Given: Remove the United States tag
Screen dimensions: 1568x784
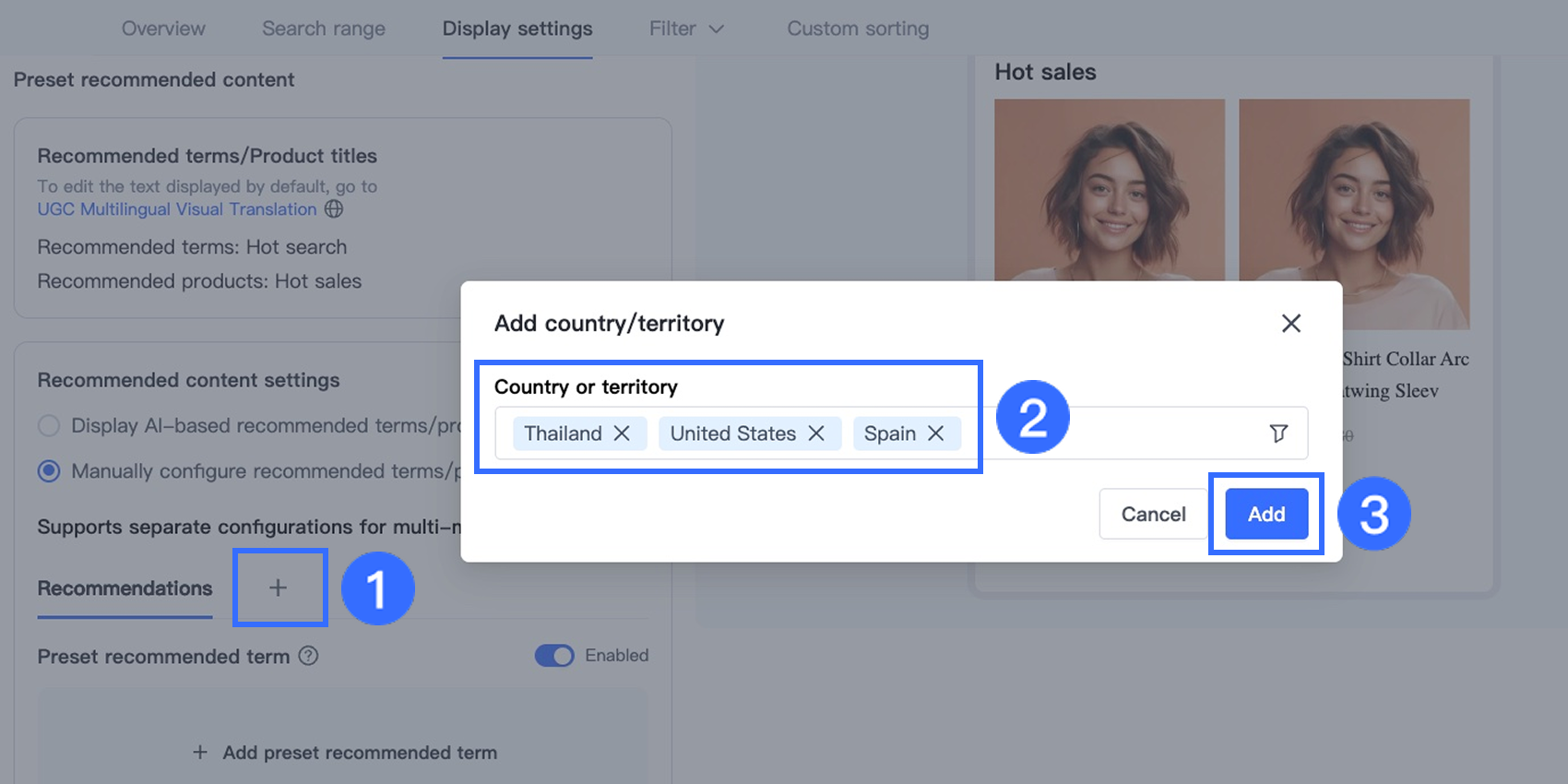Looking at the screenshot, I should [816, 434].
